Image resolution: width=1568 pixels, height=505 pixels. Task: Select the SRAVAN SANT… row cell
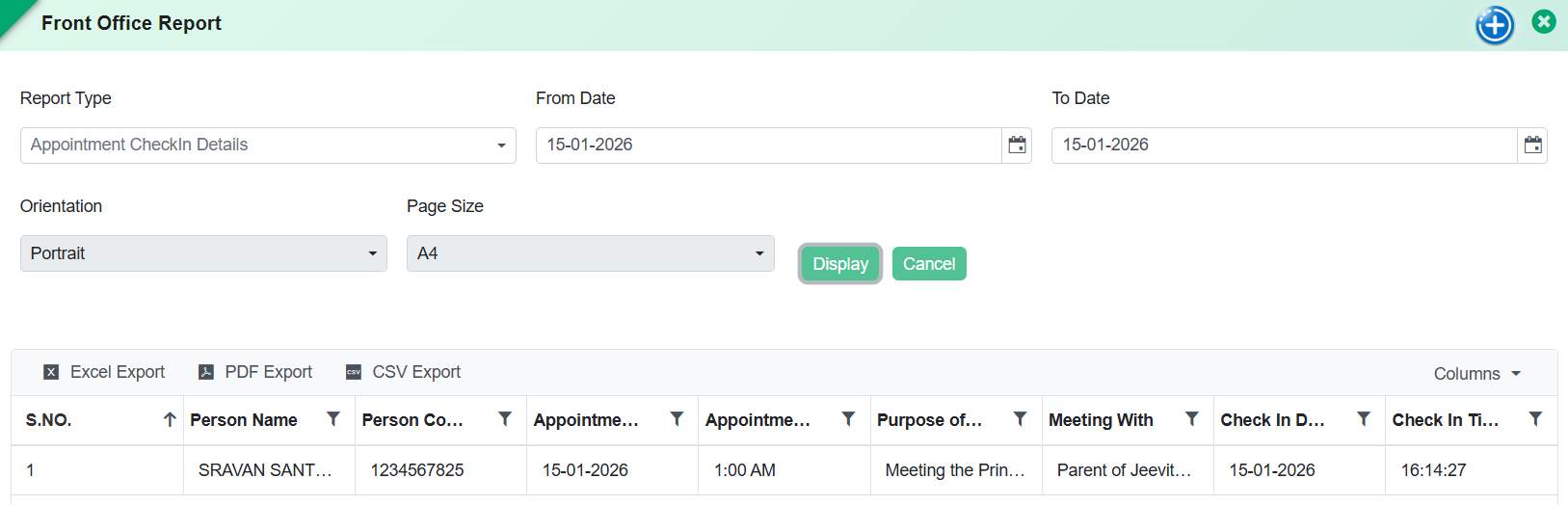(265, 470)
